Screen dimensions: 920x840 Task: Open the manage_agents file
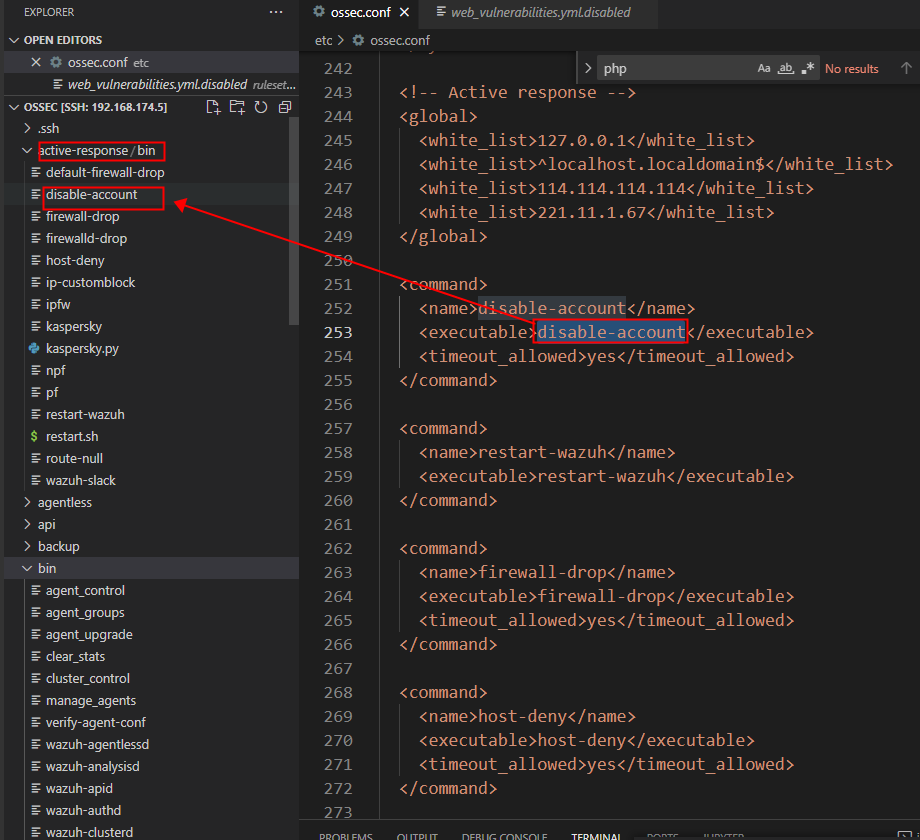tap(151, 700)
